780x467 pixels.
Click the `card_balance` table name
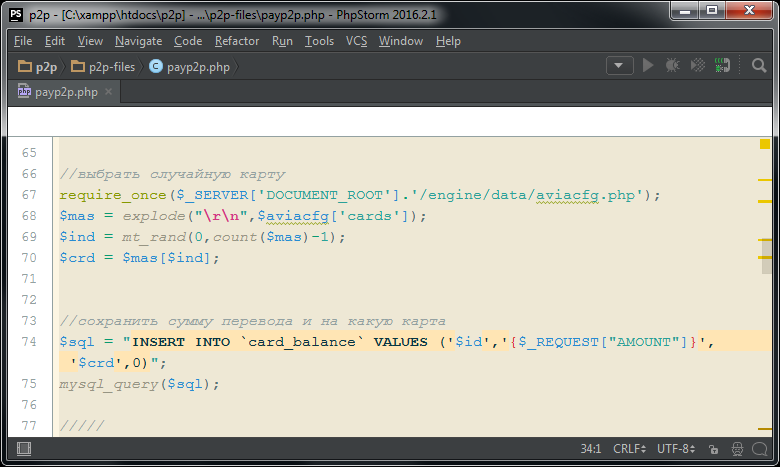(x=302, y=342)
